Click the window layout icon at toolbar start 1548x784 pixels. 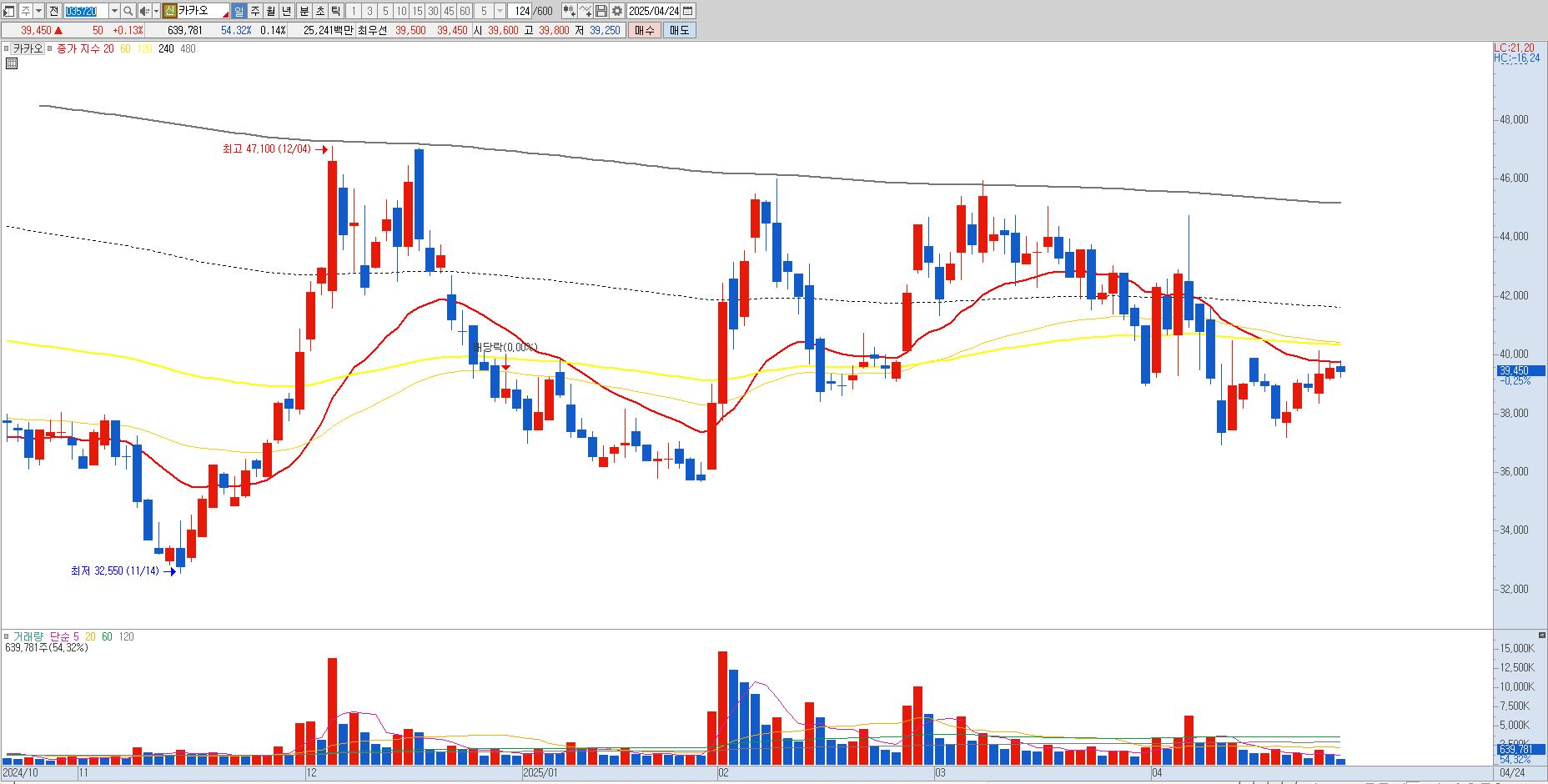9,11
